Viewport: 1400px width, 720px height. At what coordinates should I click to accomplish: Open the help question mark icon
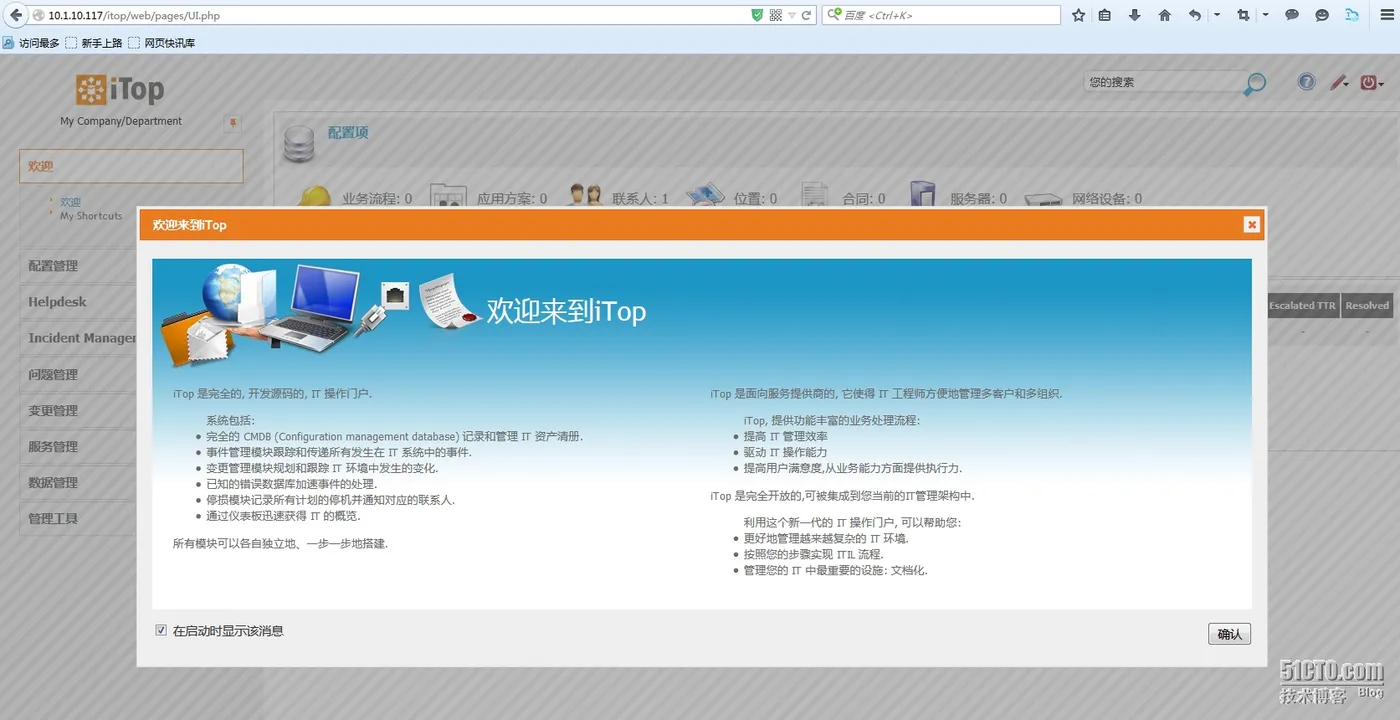pyautogui.click(x=1306, y=82)
